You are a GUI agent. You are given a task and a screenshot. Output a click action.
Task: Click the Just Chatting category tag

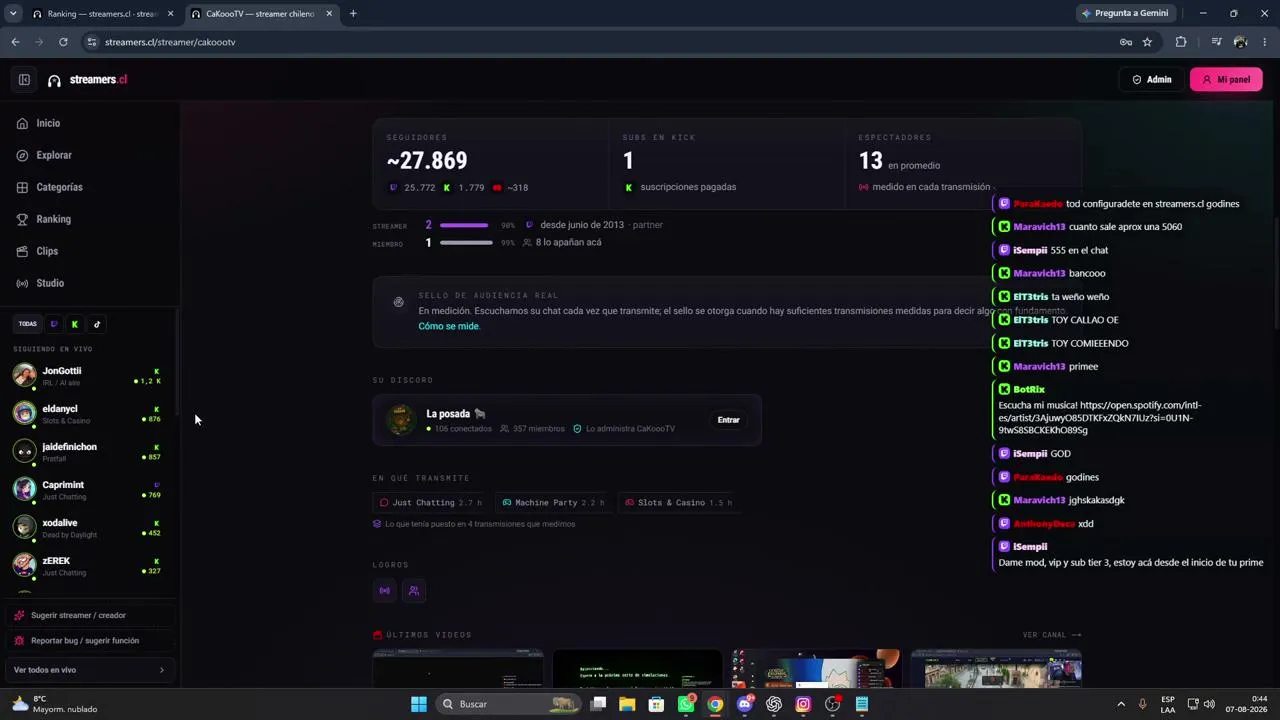click(x=431, y=503)
